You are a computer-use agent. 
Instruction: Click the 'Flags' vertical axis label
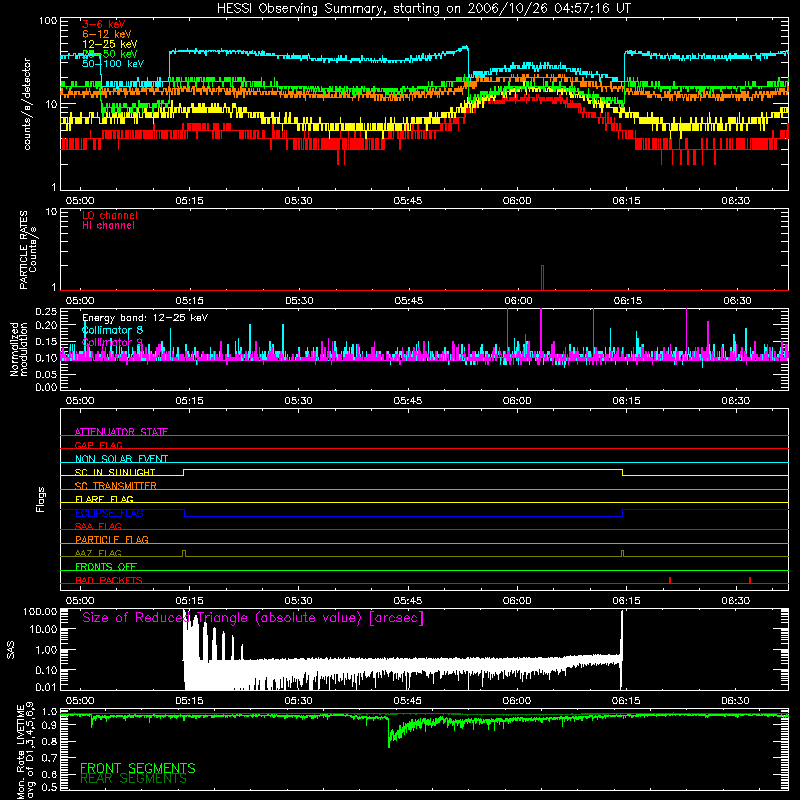(40, 499)
